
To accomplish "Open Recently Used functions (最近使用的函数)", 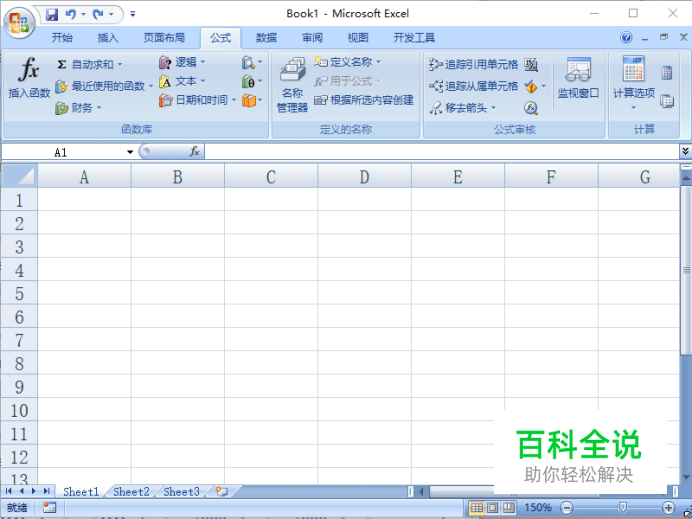I will pos(104,86).
